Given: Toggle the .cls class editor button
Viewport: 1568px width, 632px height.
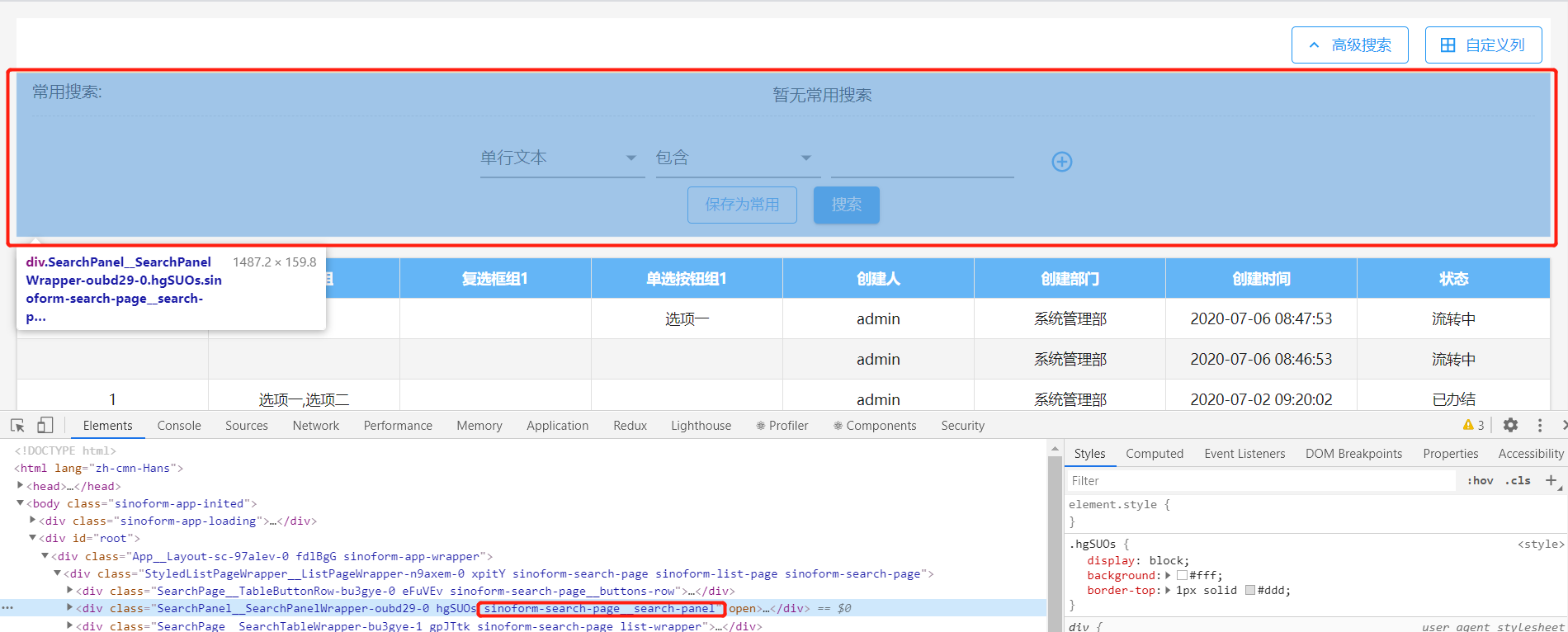Looking at the screenshot, I should pos(1518,481).
